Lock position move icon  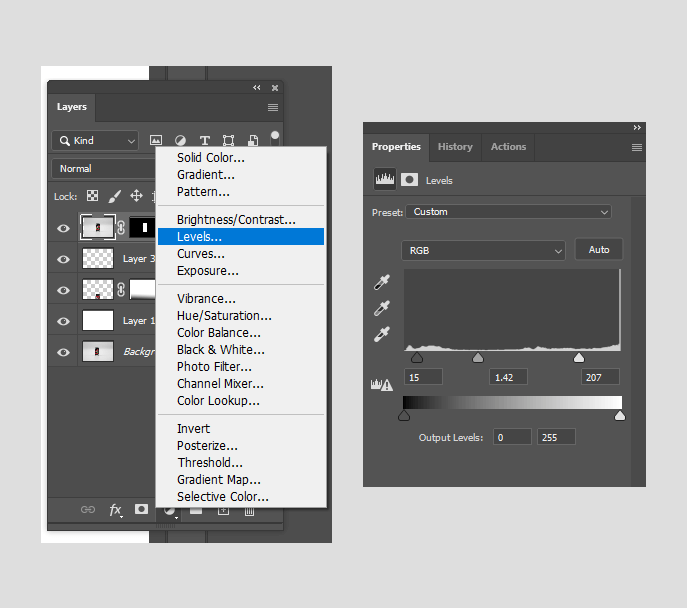136,196
